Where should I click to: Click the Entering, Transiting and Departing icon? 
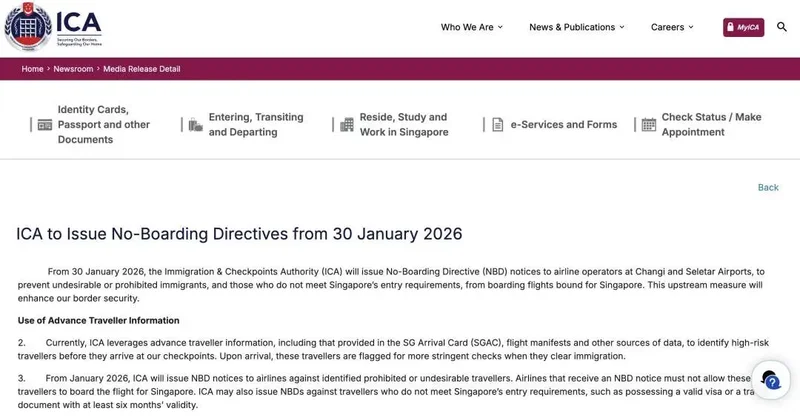click(x=195, y=125)
